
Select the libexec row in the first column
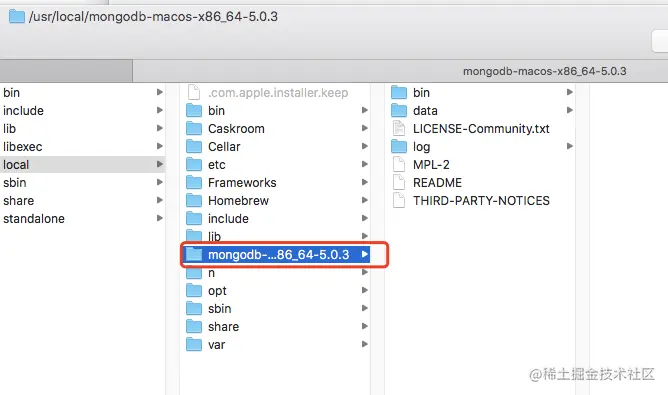83,147
